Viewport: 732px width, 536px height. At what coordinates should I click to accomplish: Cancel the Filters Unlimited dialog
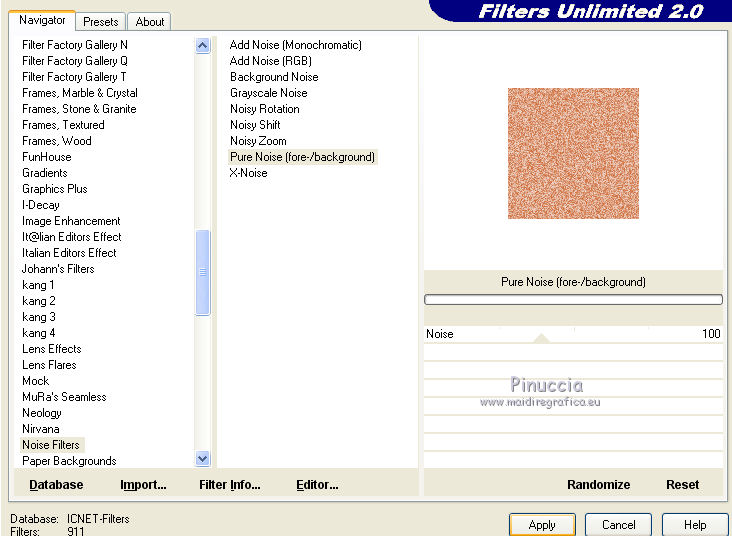(x=619, y=525)
